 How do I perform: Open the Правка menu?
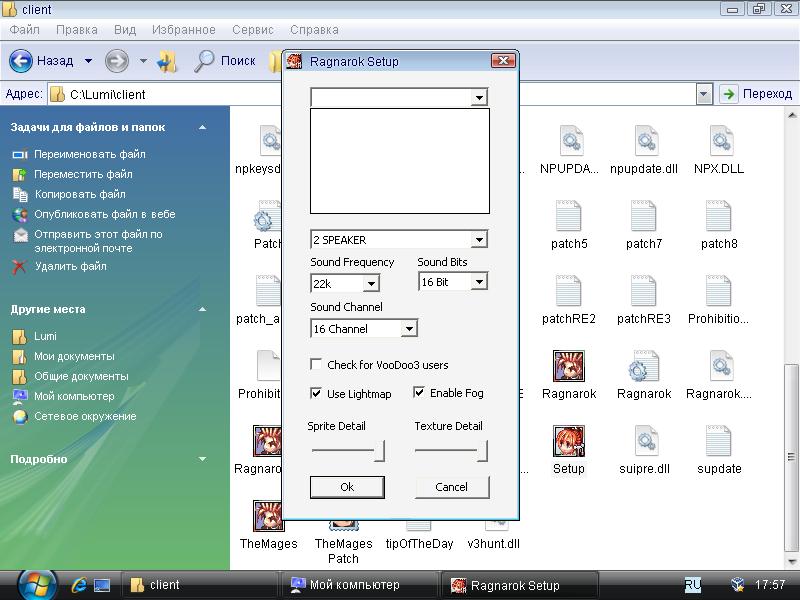coord(77,30)
